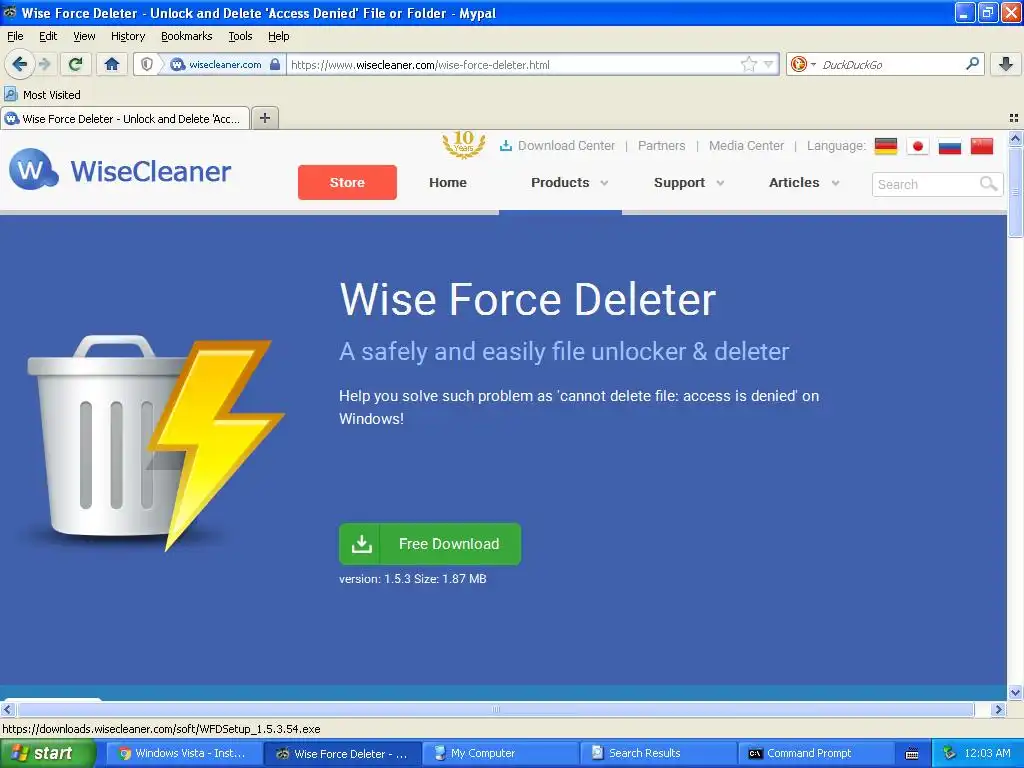Screen dimensions: 1024x768
Task: Click the list all tabs grid icon
Action: pos(1014,118)
